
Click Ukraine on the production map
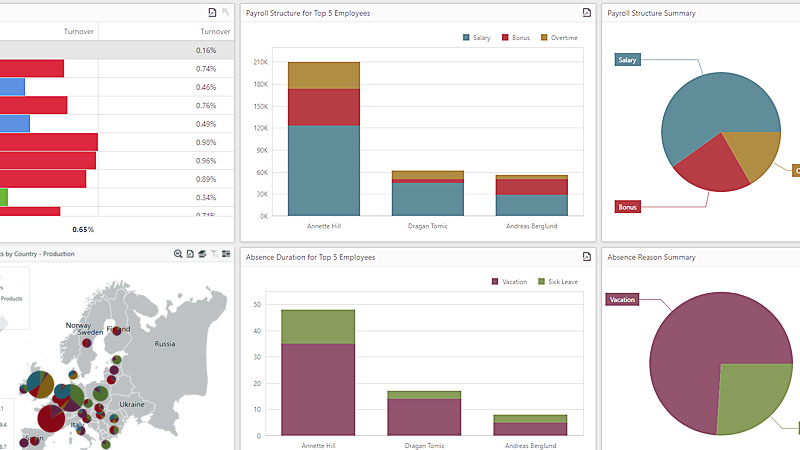[132, 404]
